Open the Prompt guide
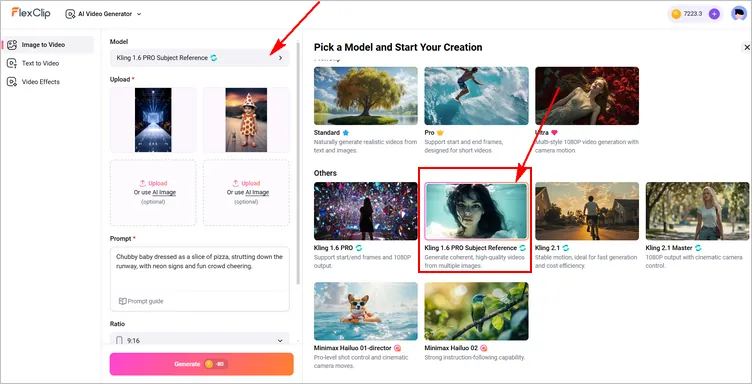The image size is (752, 384). [x=141, y=301]
